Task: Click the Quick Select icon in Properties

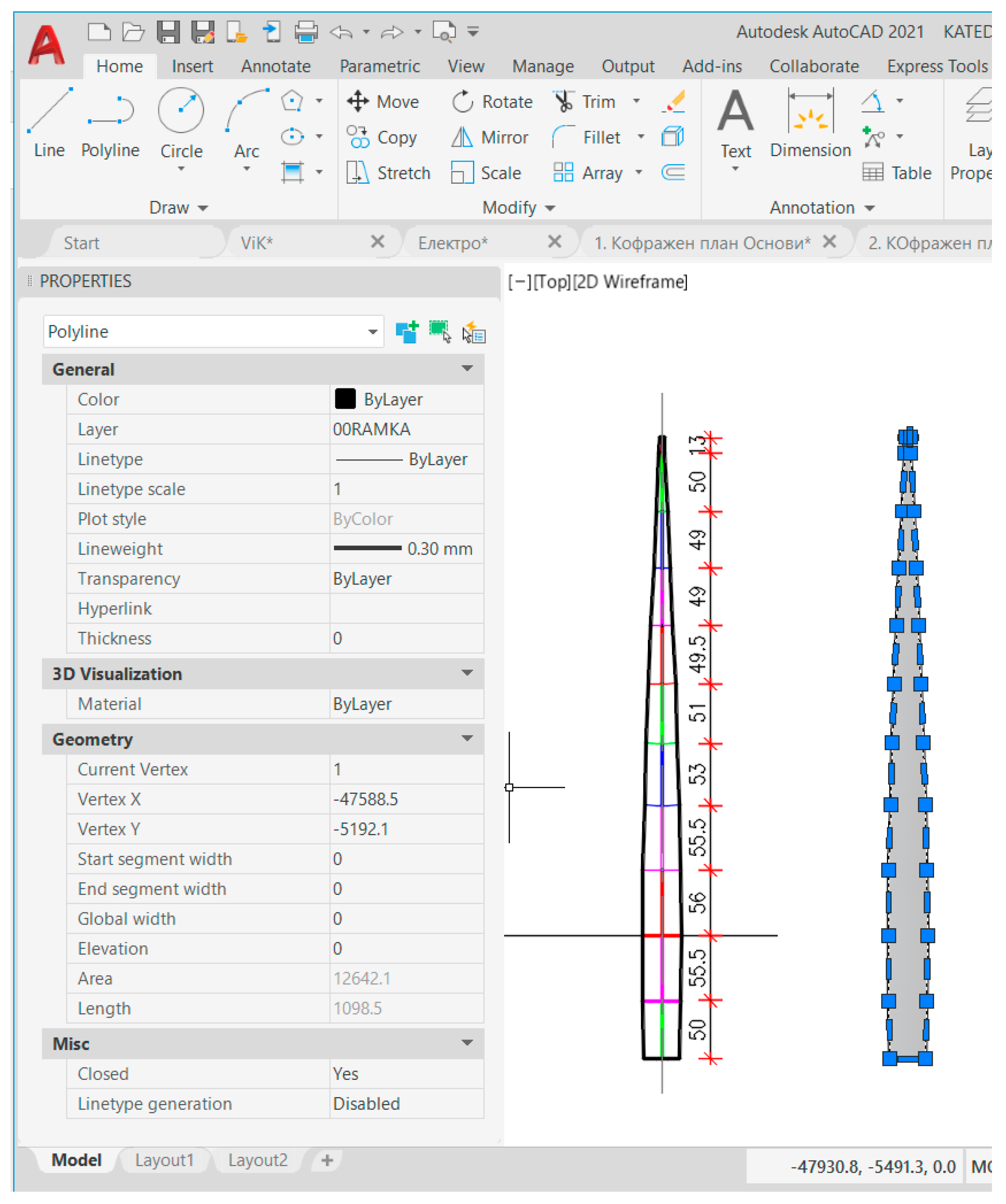Action: (x=474, y=332)
